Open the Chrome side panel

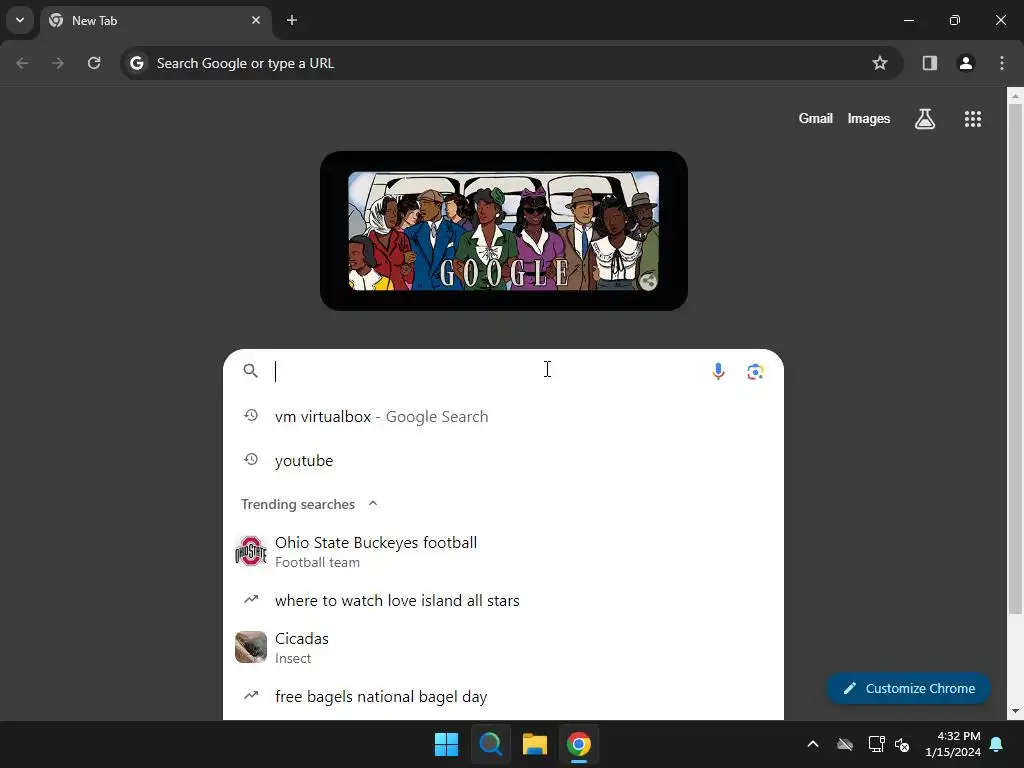pos(929,63)
